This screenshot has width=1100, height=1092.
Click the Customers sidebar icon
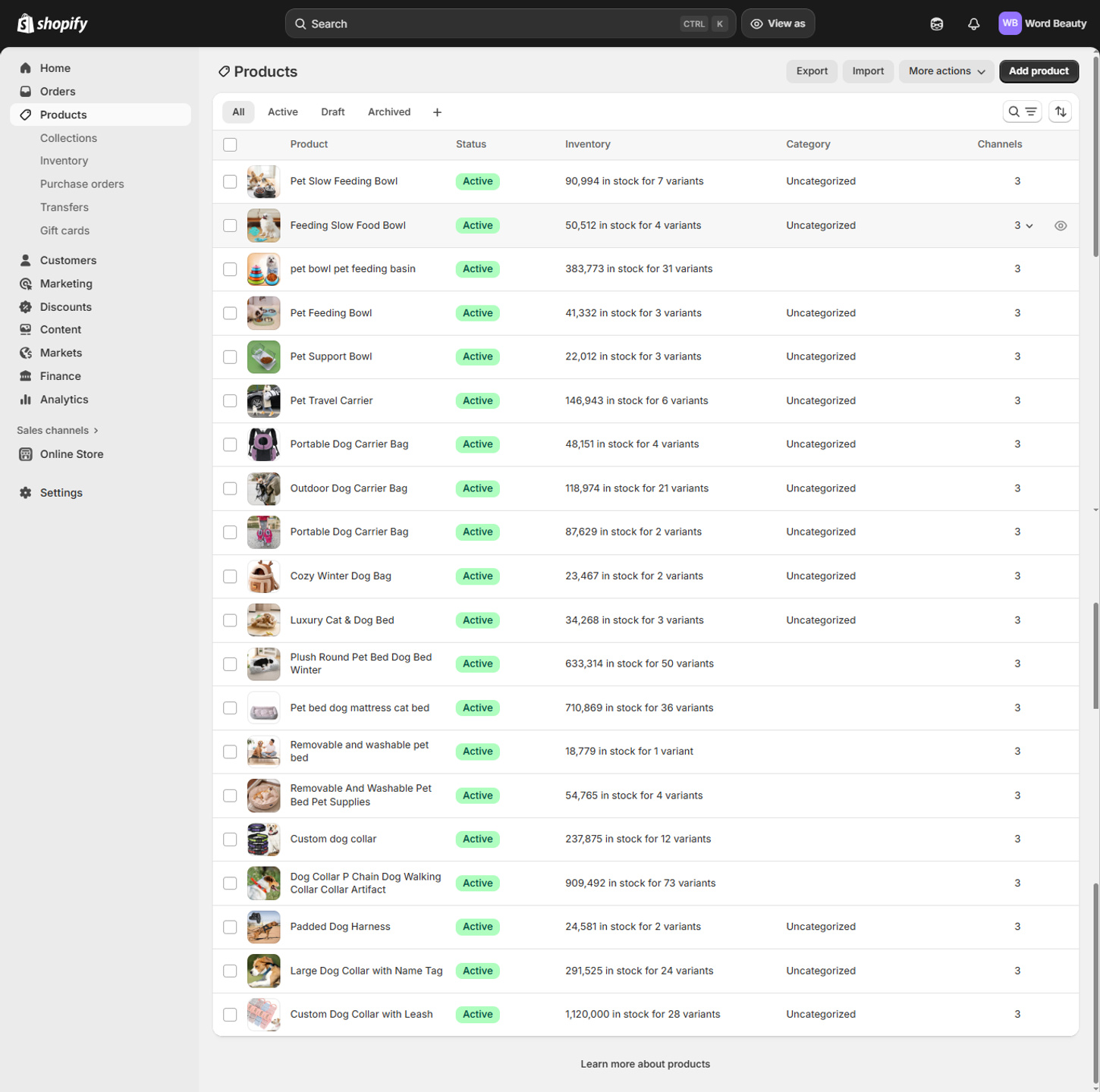pyautogui.click(x=26, y=260)
